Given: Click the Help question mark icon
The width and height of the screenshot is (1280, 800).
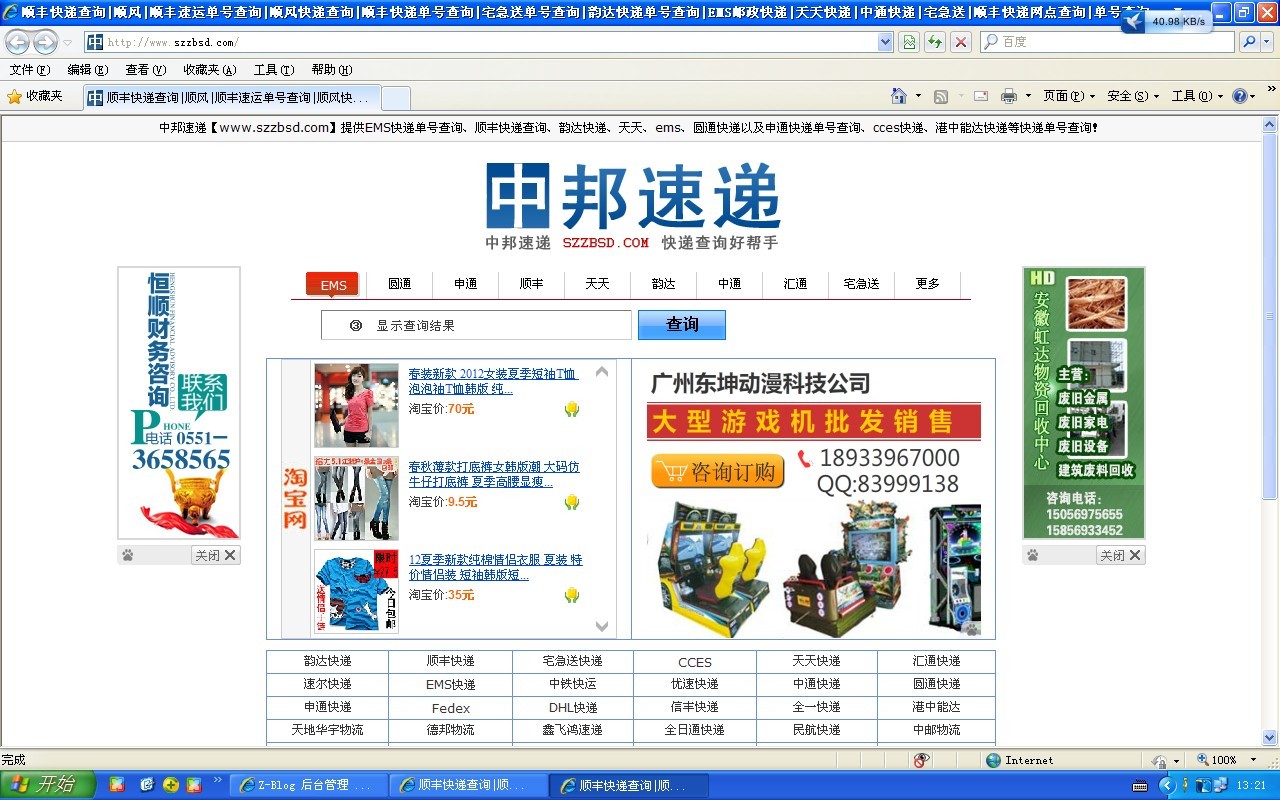Looking at the screenshot, I should 1240,96.
